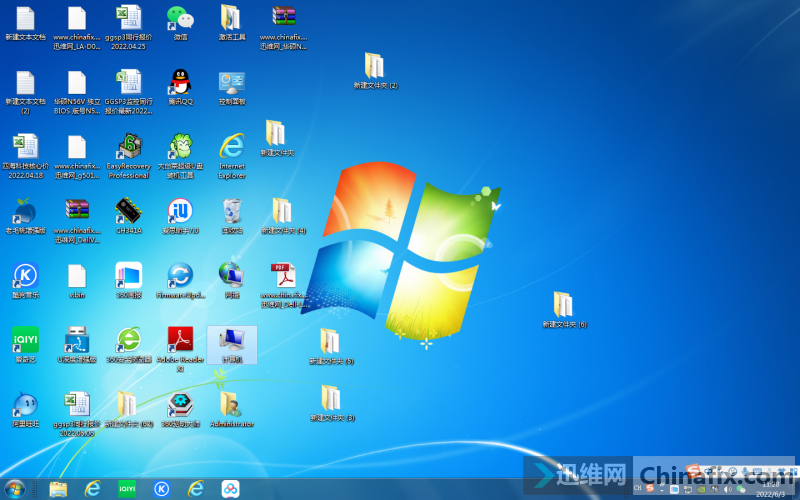The width and height of the screenshot is (800, 500).
Task: Select the 大白菜超级U盘 cabbage icon
Action: coord(180,156)
